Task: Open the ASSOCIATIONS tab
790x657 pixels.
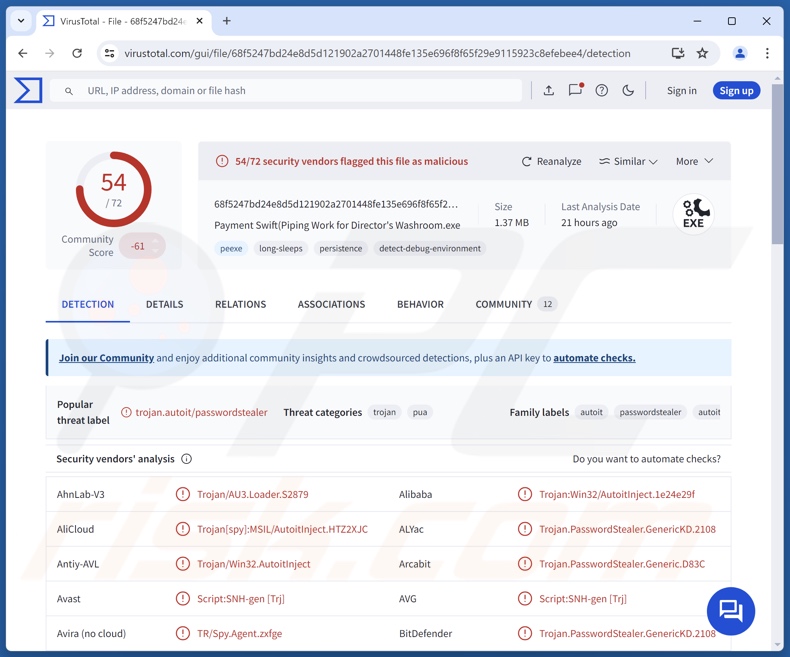Action: click(x=332, y=304)
